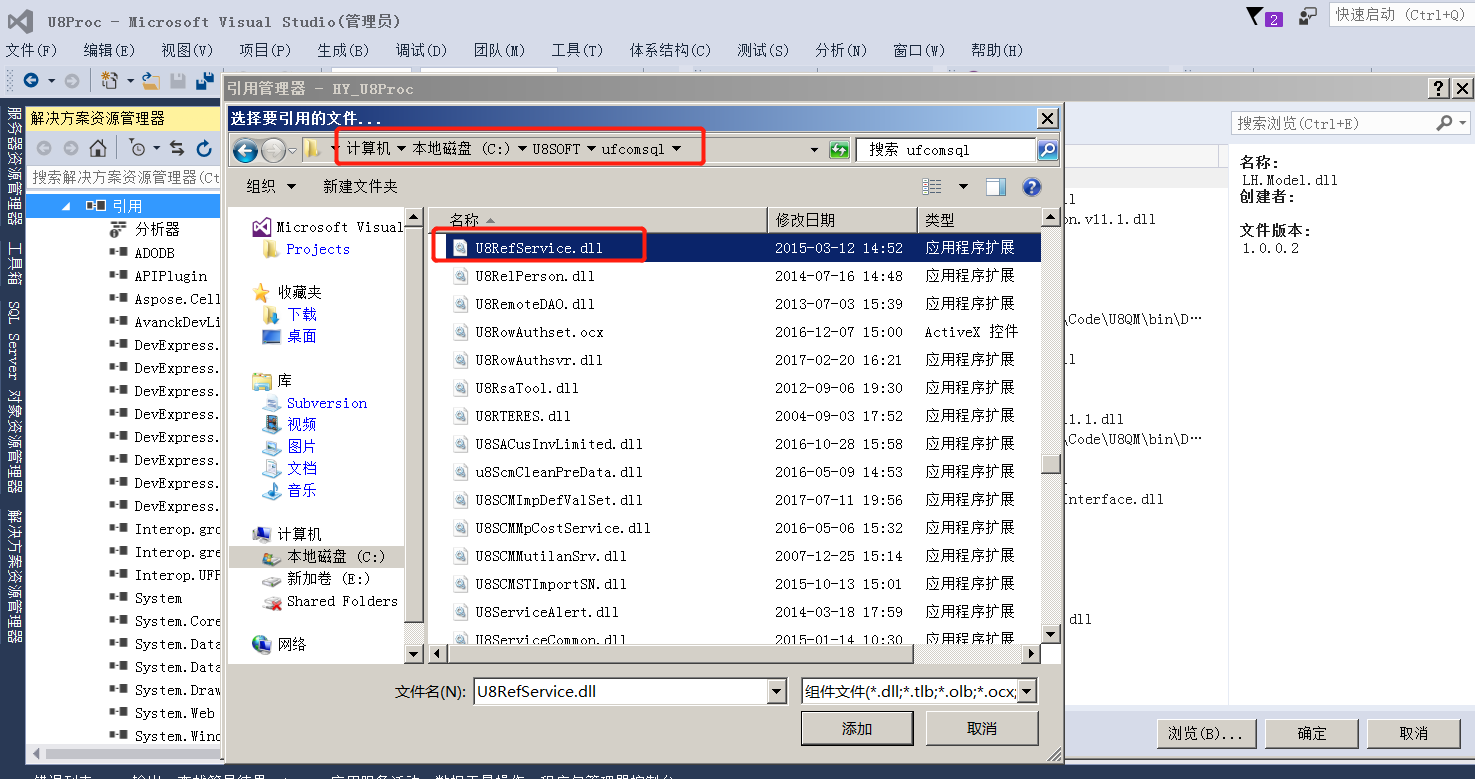Select 新加卷 (E:) in the navigation pane

[x=329, y=578]
